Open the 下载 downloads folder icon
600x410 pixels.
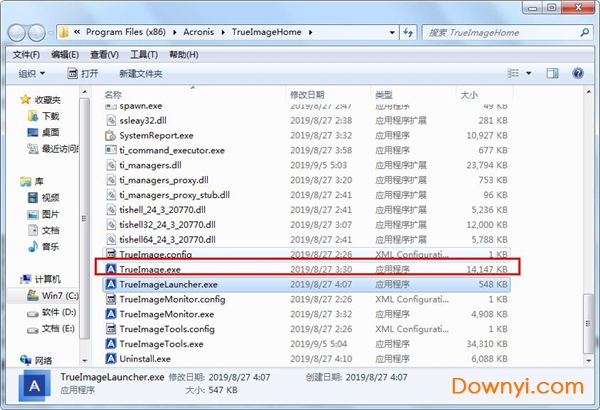(33, 116)
